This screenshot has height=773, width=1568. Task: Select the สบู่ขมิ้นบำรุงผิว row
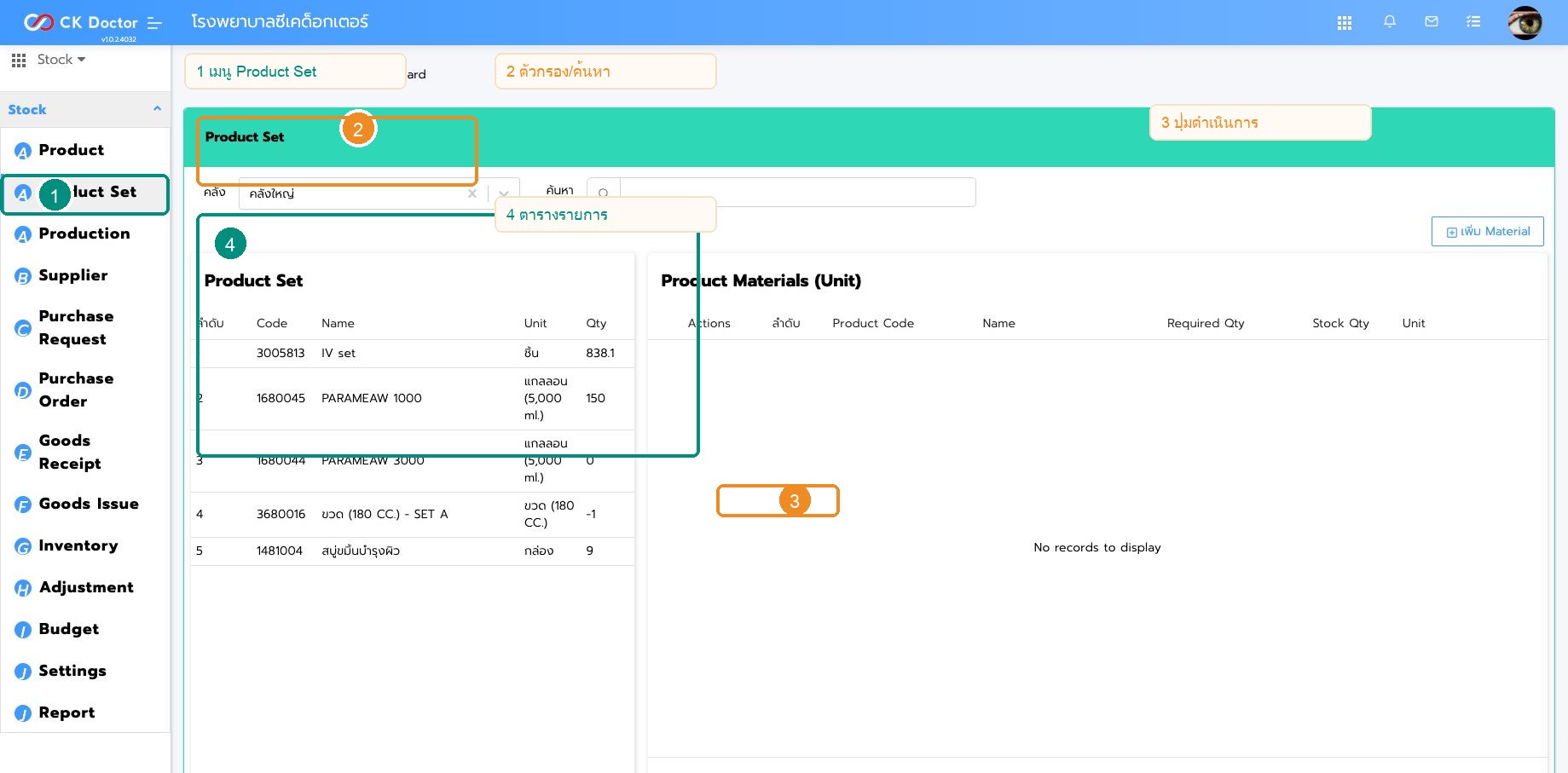coord(413,551)
